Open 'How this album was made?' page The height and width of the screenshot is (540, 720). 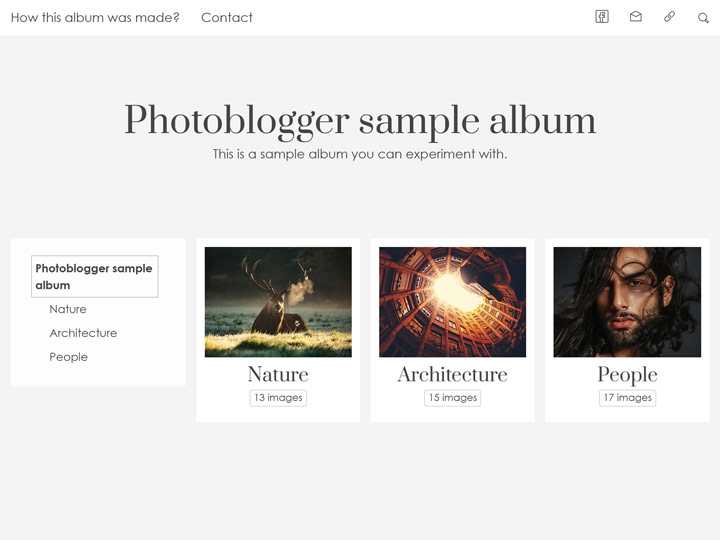pos(95,17)
